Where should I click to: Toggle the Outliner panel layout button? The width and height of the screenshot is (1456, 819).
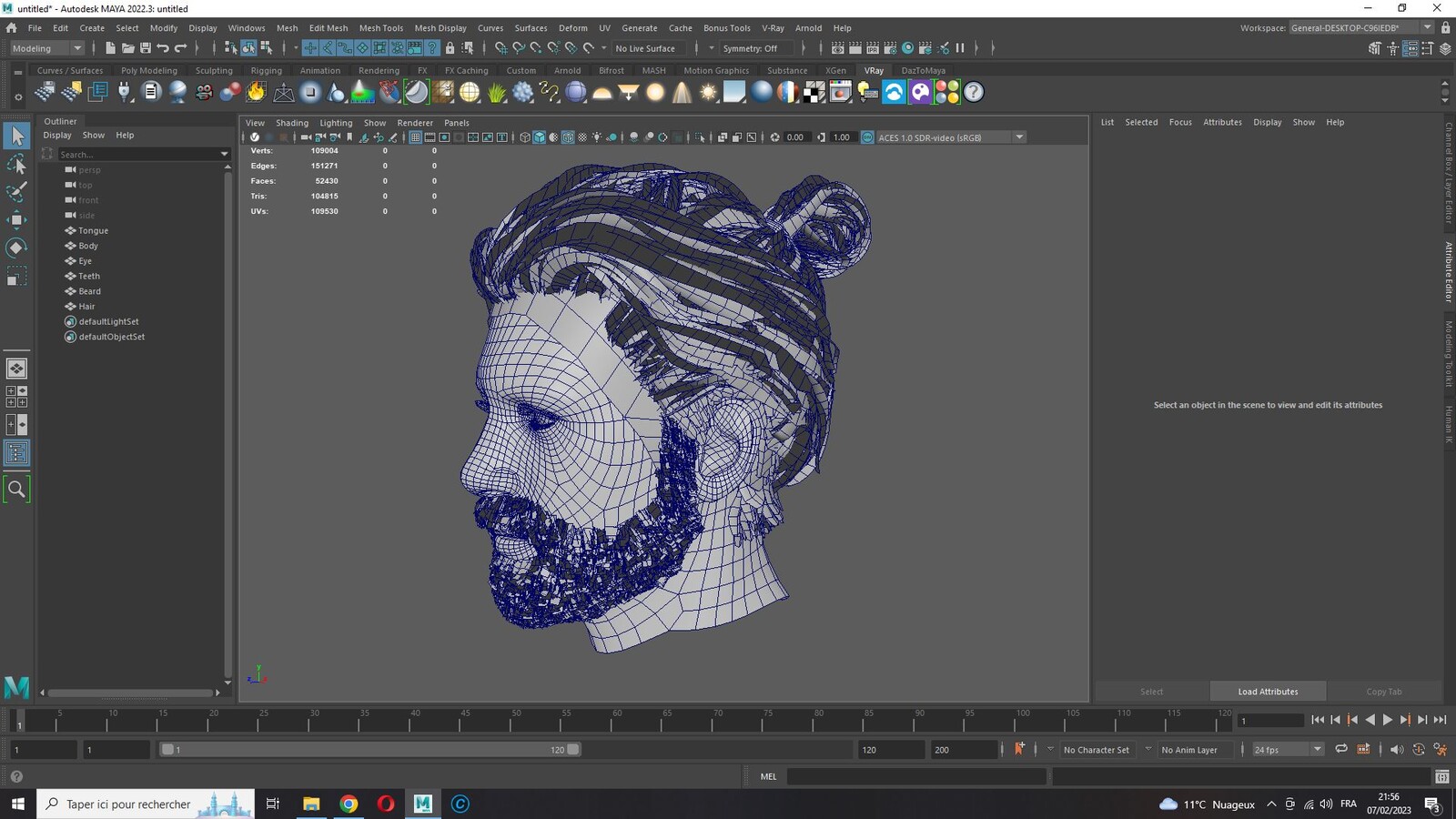coord(16,453)
